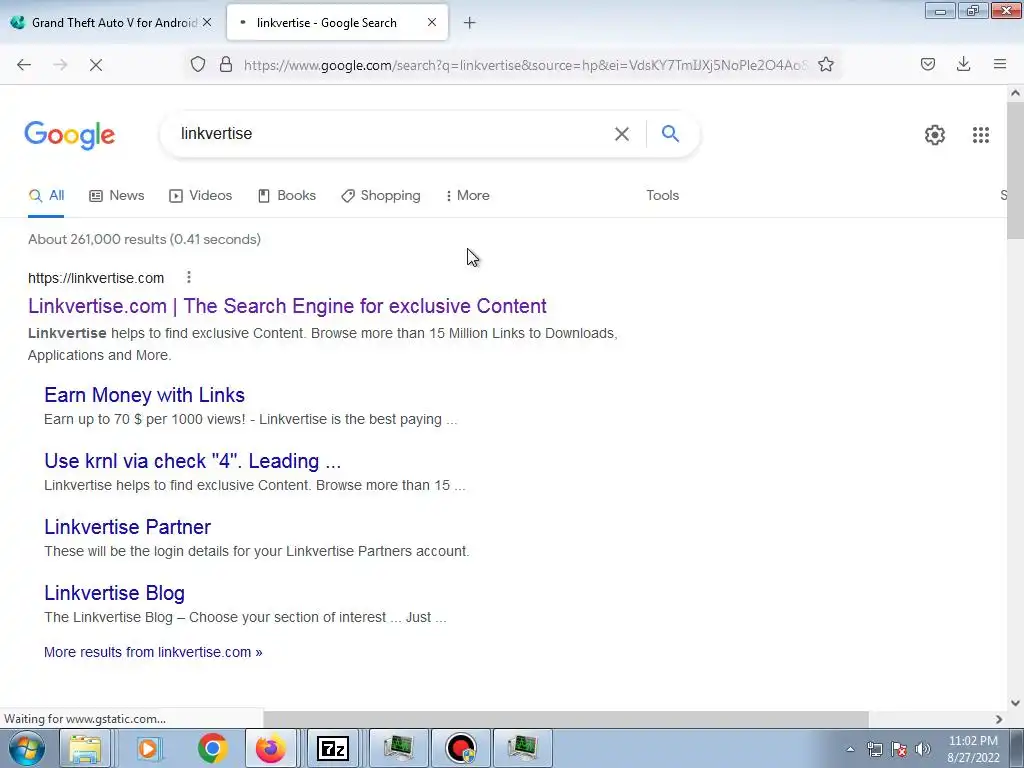The image size is (1024, 768).
Task: Select the linkvertise Google Search tab
Action: 337,23
